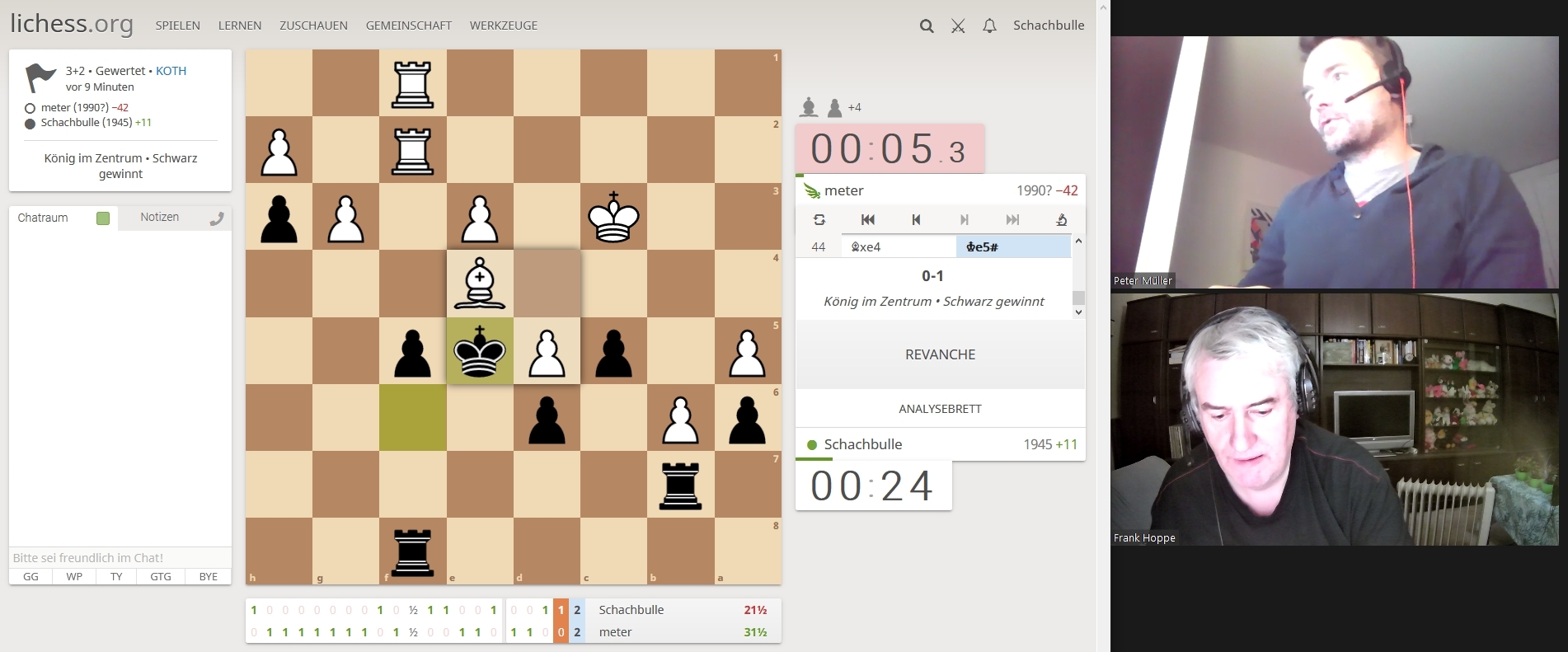Open the GEMEINSCHAFT menu
1568x652 pixels.
pos(409,26)
